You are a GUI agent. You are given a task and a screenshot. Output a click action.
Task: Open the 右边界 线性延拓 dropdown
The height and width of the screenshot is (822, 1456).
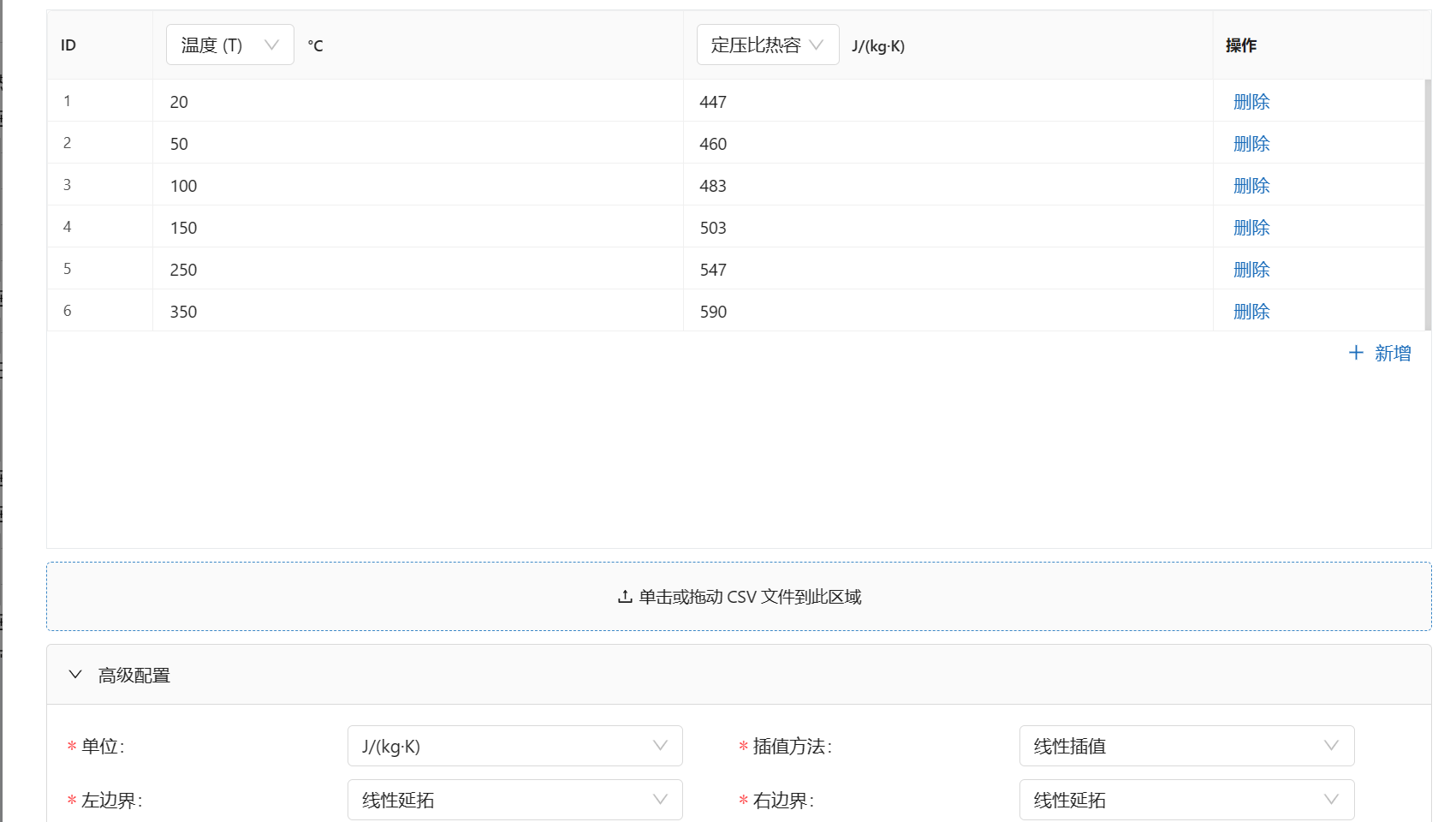(1186, 800)
